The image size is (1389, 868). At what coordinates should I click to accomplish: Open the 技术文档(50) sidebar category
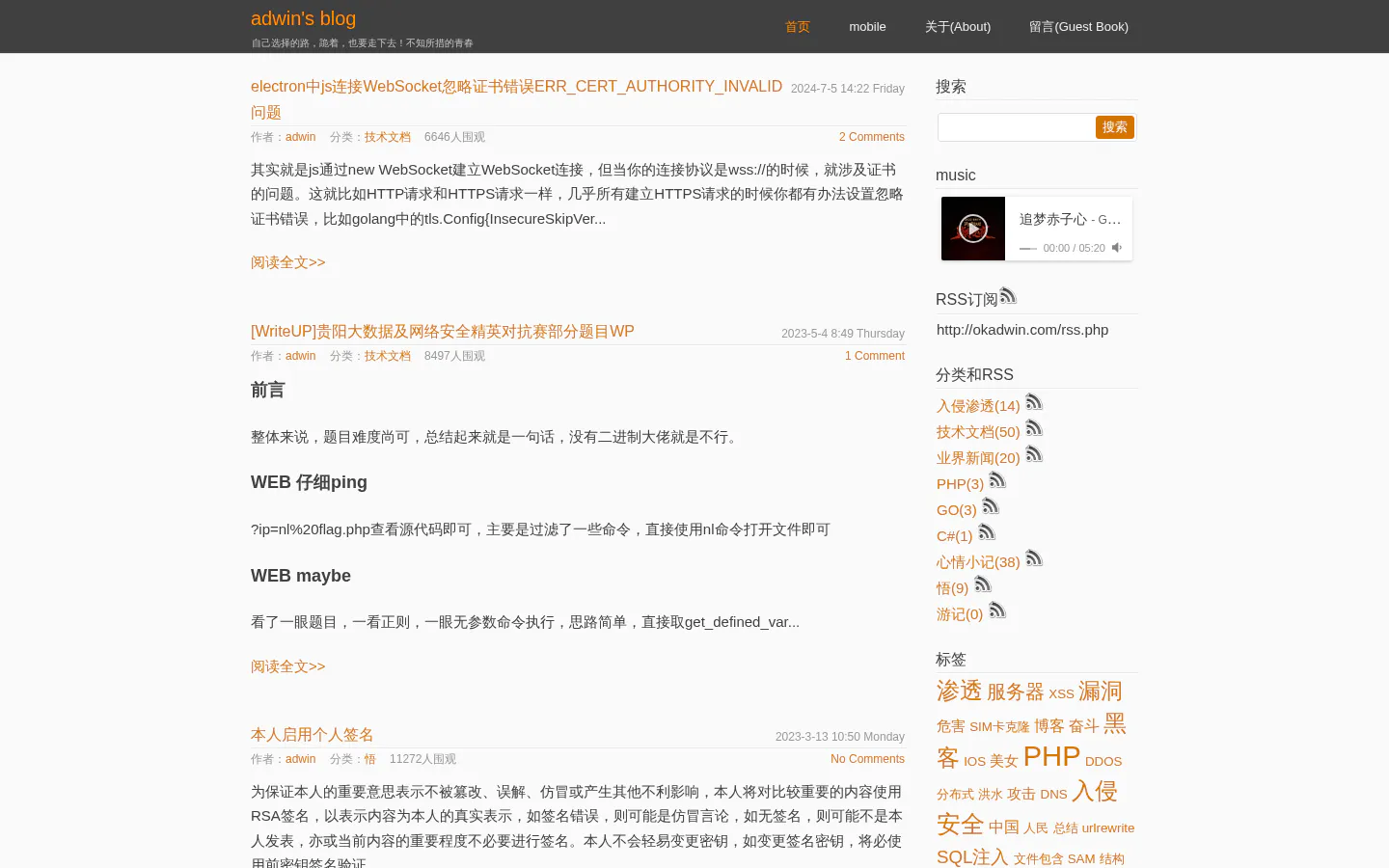point(978,432)
